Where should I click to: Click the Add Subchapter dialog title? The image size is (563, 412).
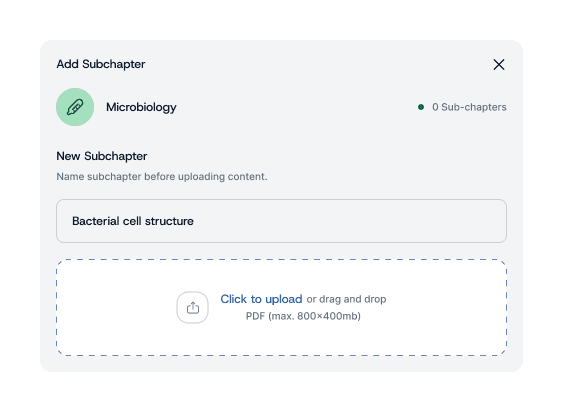coord(101,64)
